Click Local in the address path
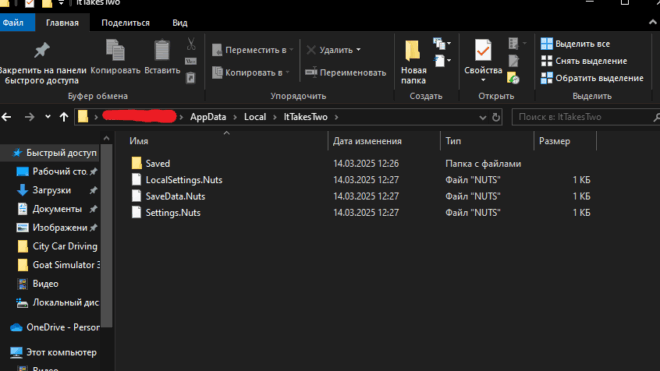The image size is (660, 371). [255, 117]
